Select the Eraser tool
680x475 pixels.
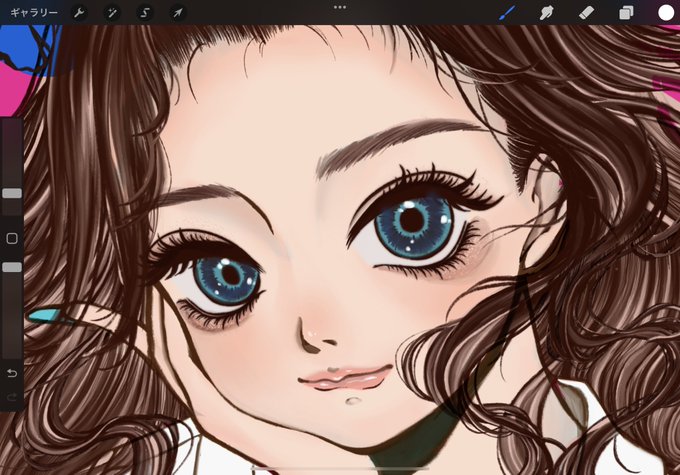click(x=586, y=13)
